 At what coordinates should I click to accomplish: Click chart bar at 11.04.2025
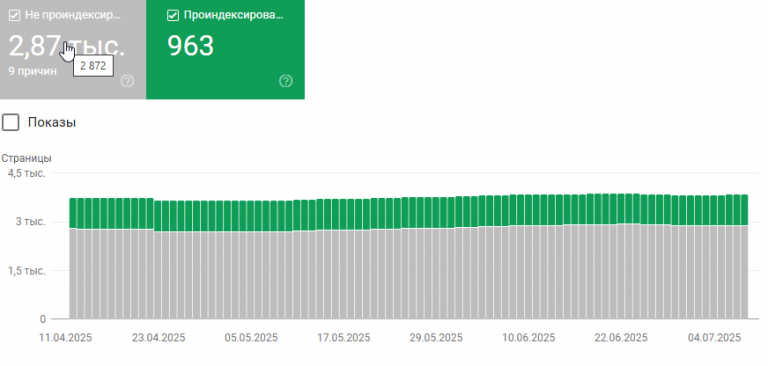click(x=73, y=258)
